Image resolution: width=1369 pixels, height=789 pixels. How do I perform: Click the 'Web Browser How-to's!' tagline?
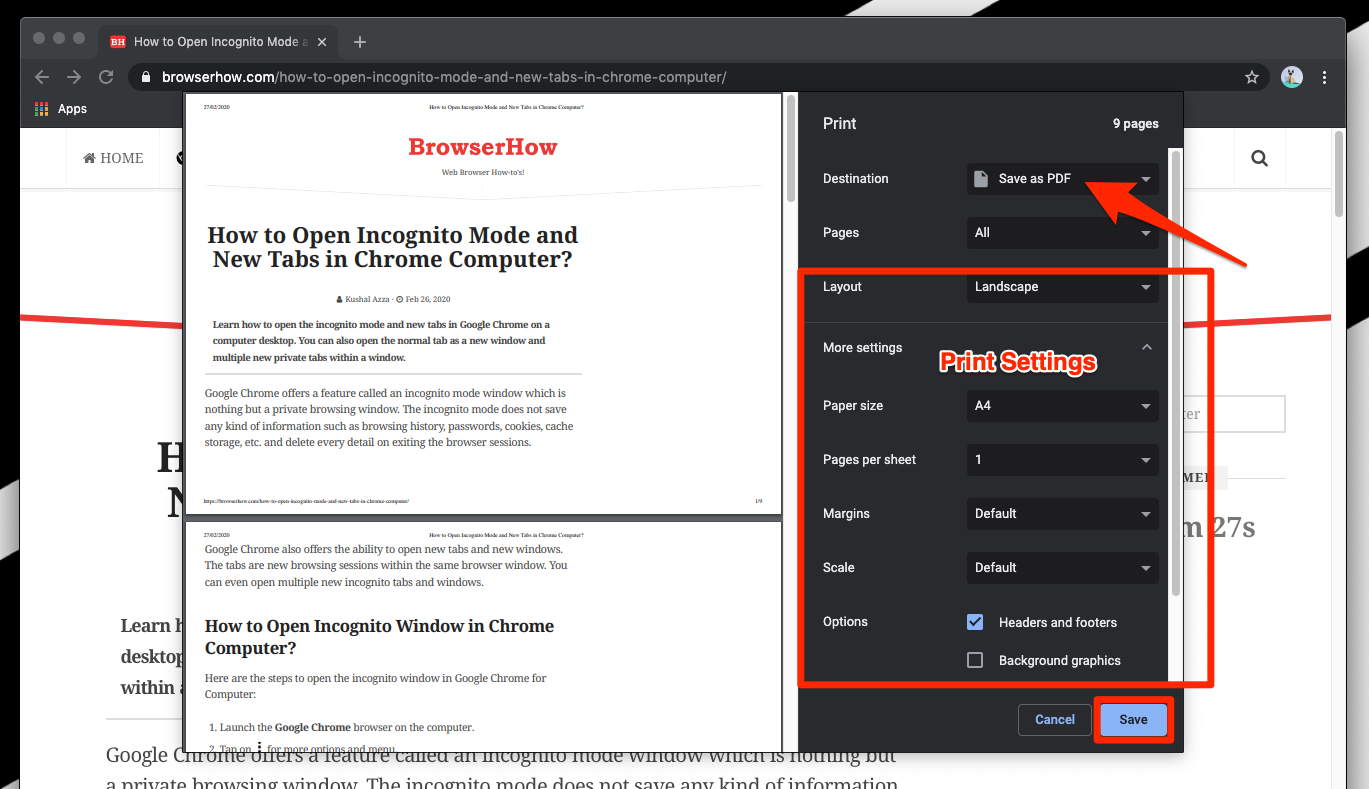[483, 173]
